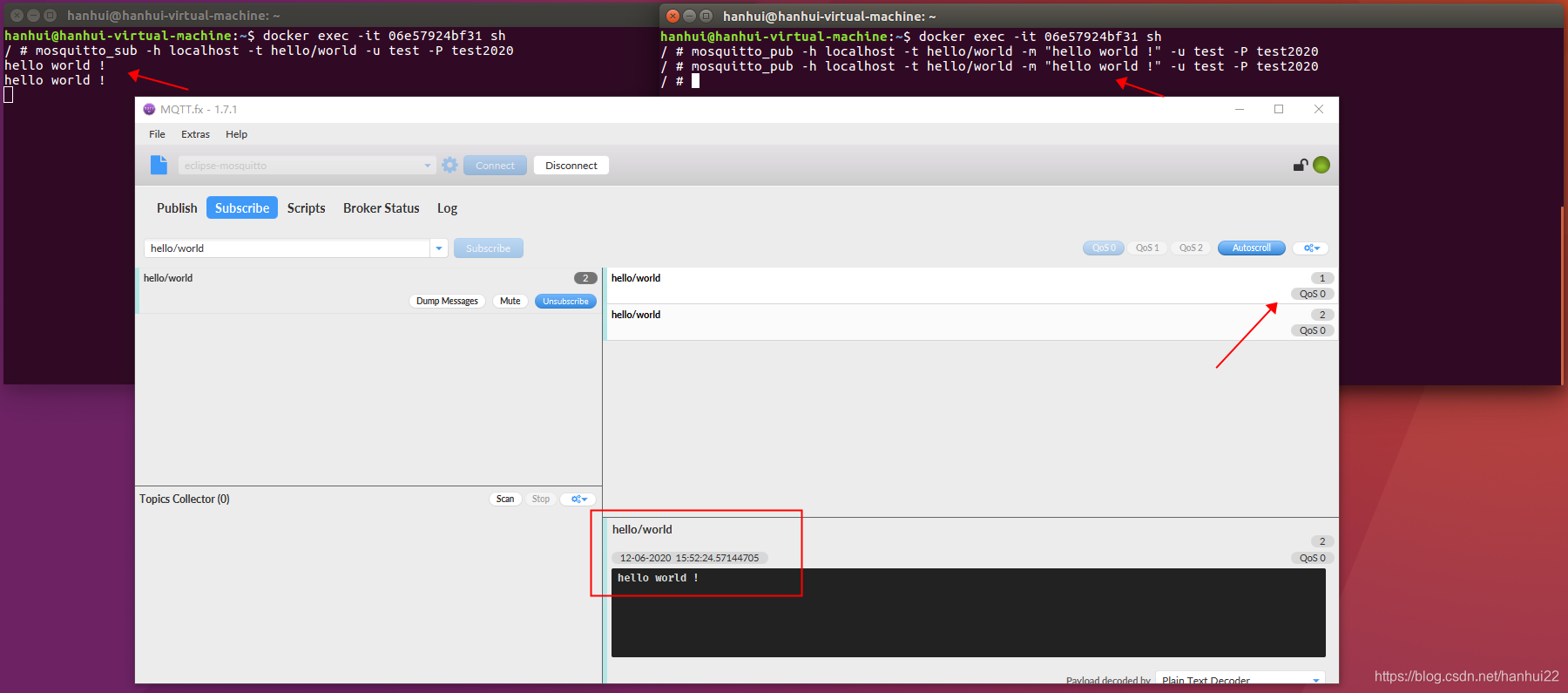This screenshot has width=1568, height=693.
Task: Open the File menu
Action: coord(157,134)
